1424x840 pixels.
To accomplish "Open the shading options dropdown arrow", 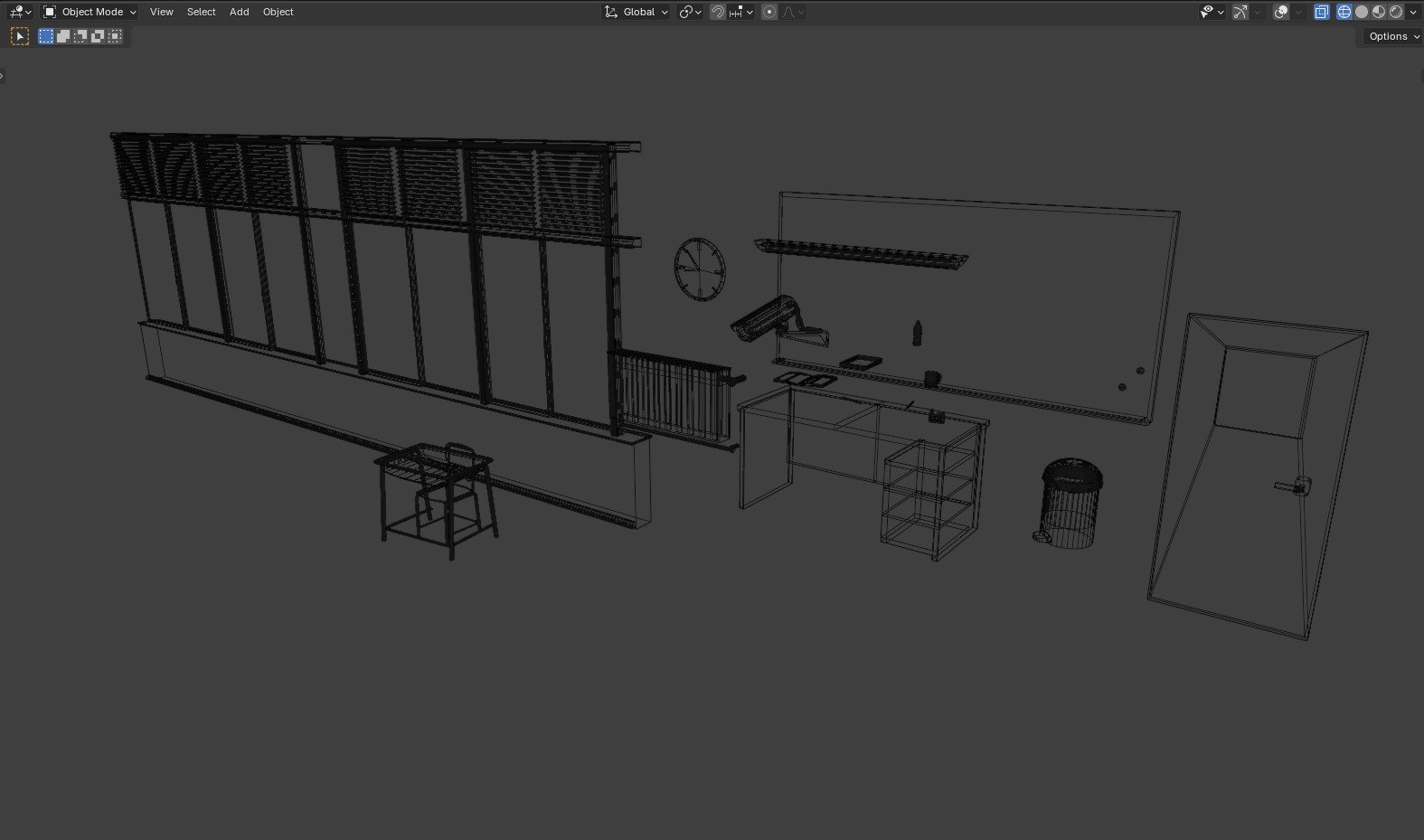I will pos(1413,12).
